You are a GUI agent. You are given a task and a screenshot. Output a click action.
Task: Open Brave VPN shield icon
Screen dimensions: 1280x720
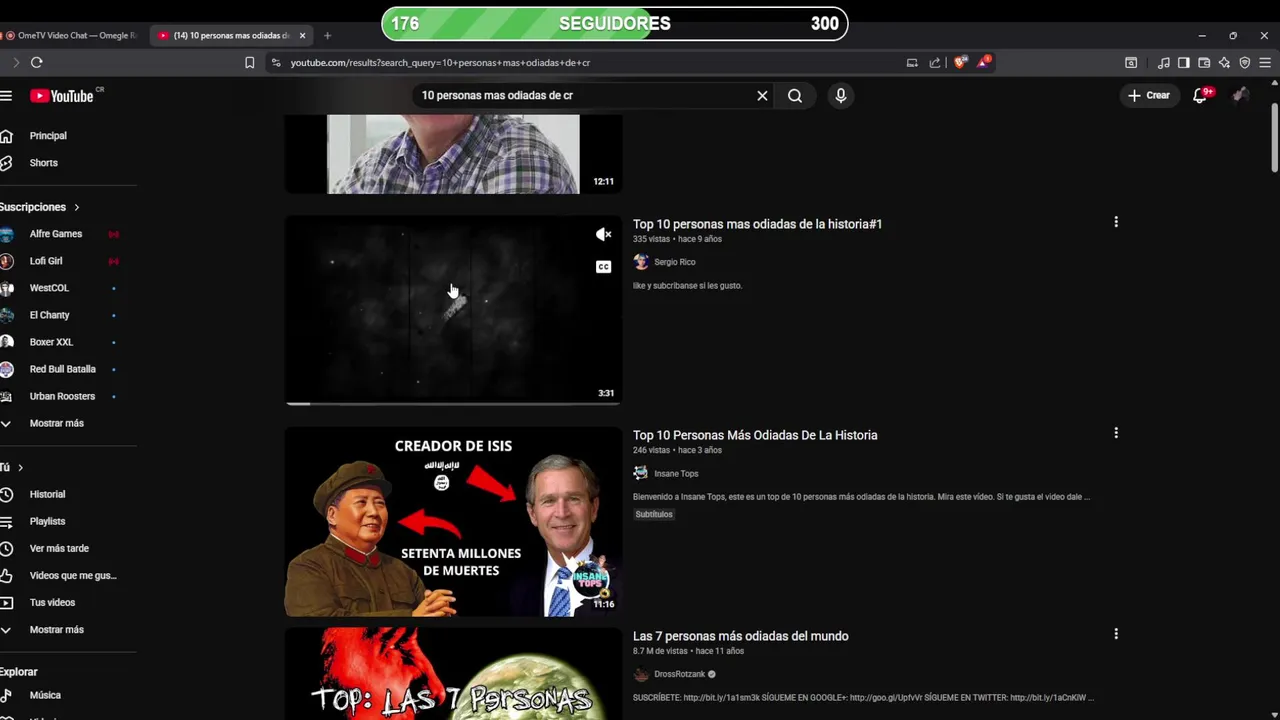[1244, 62]
